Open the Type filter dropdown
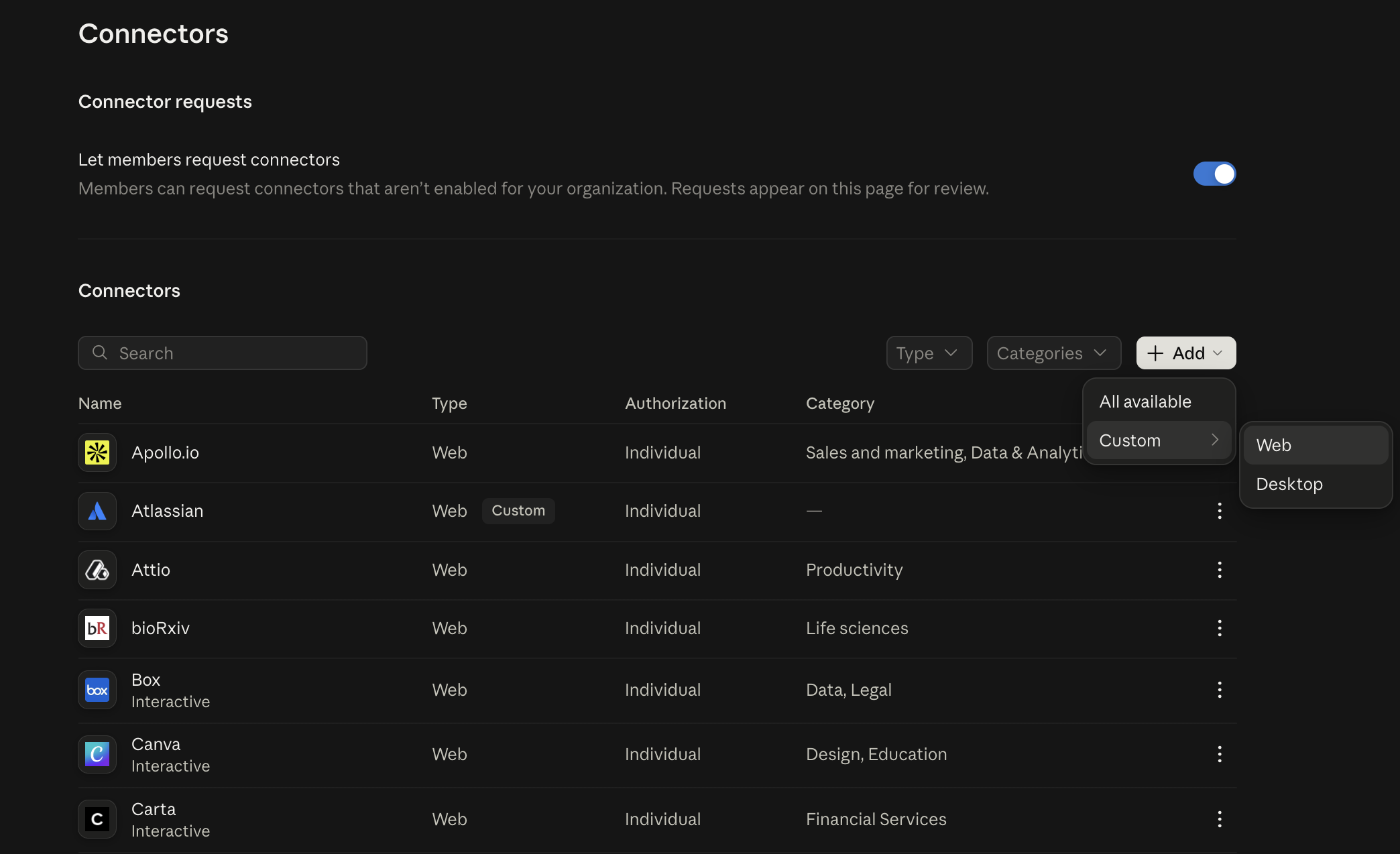Image resolution: width=1400 pixels, height=854 pixels. tap(929, 353)
